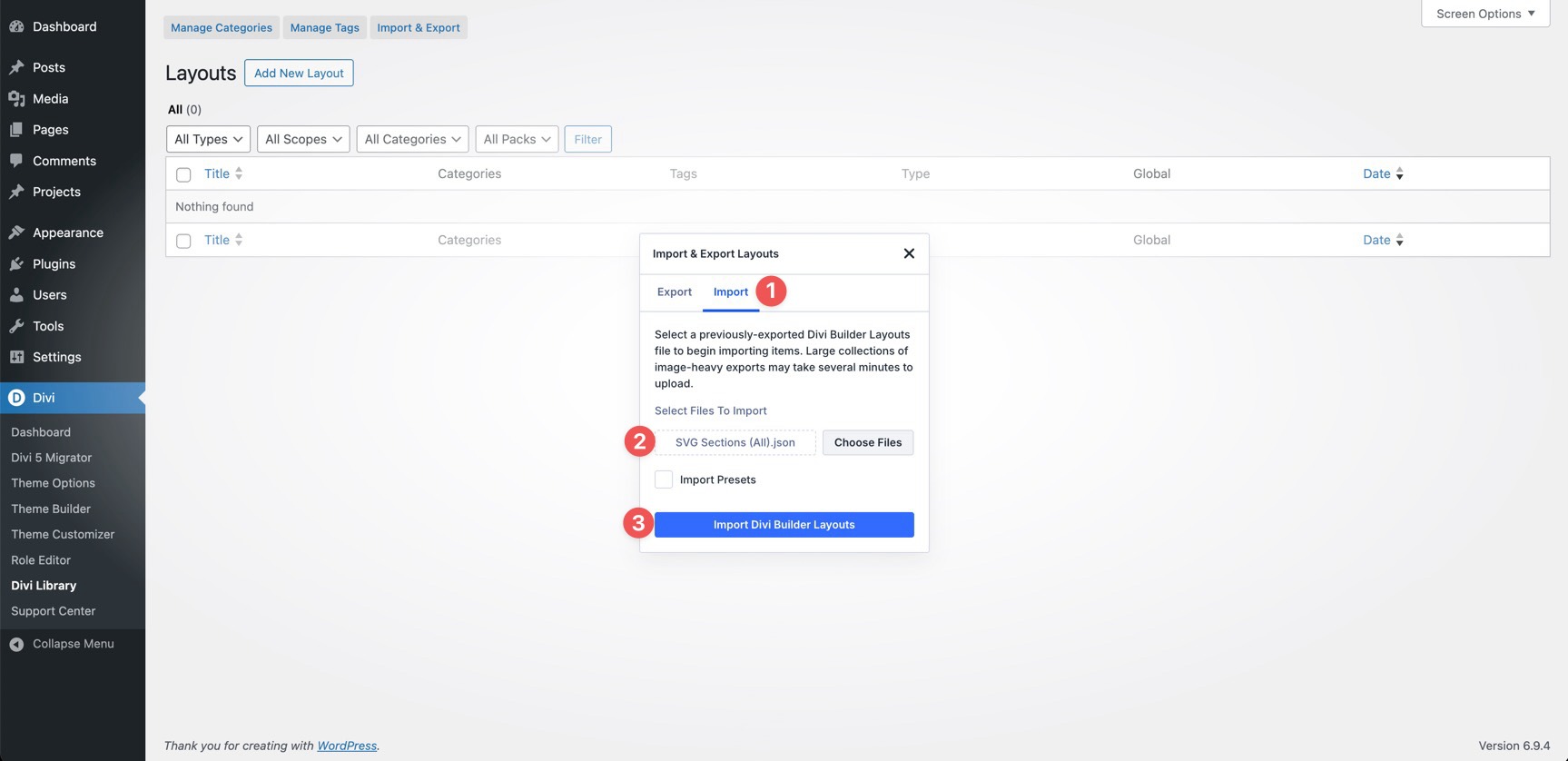Open Divi Dashboard submenu item
Viewport: 1568px width, 761px height.
point(41,432)
